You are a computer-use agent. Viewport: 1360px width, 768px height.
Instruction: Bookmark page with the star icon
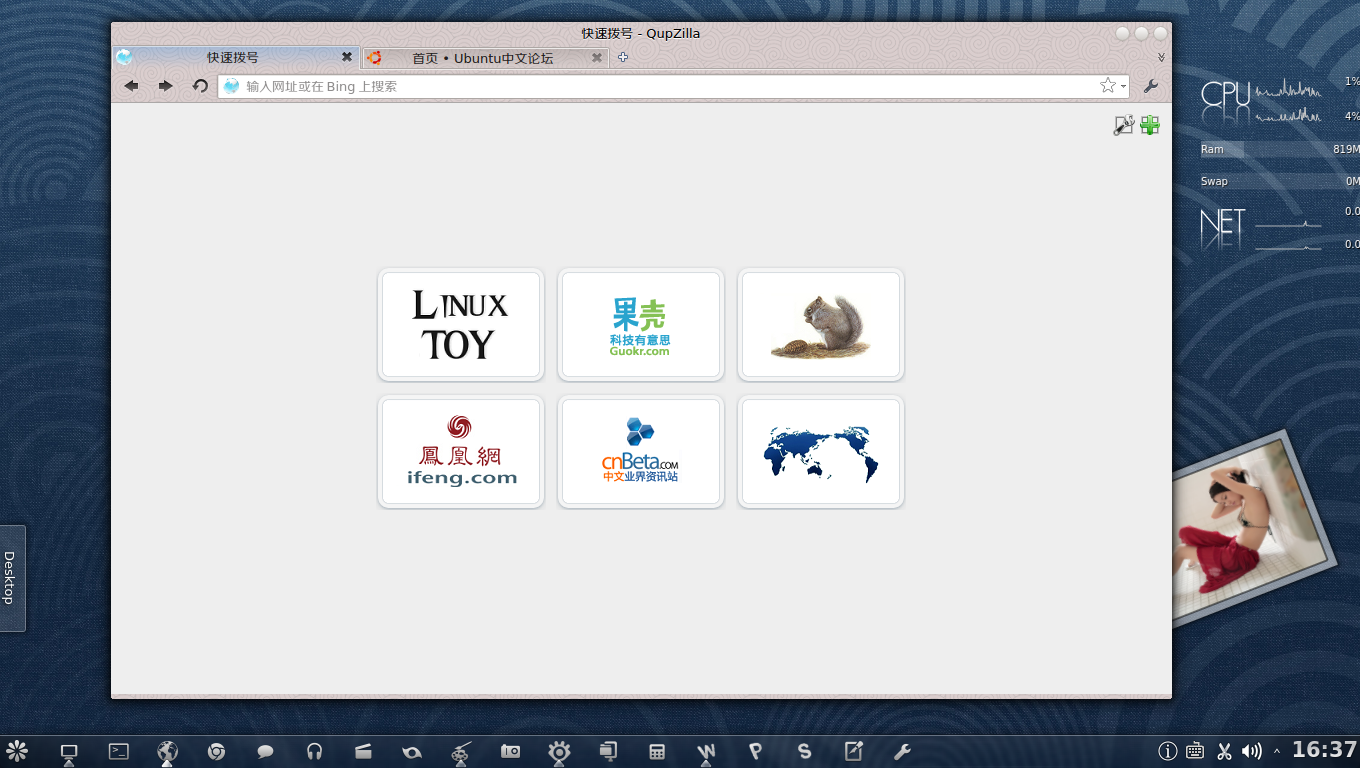coord(1107,86)
